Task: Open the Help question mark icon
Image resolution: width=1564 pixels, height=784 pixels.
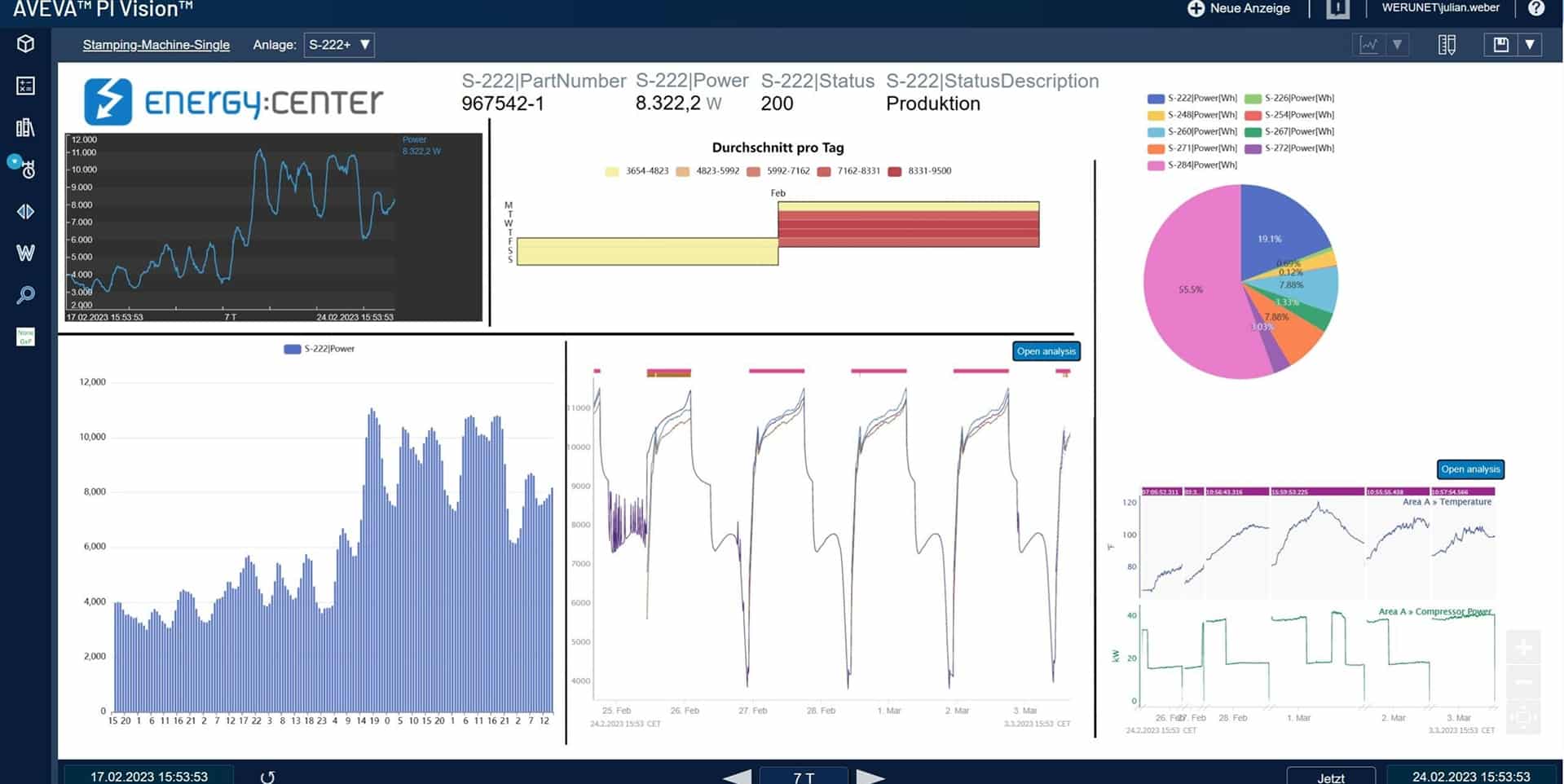Action: (x=1535, y=8)
